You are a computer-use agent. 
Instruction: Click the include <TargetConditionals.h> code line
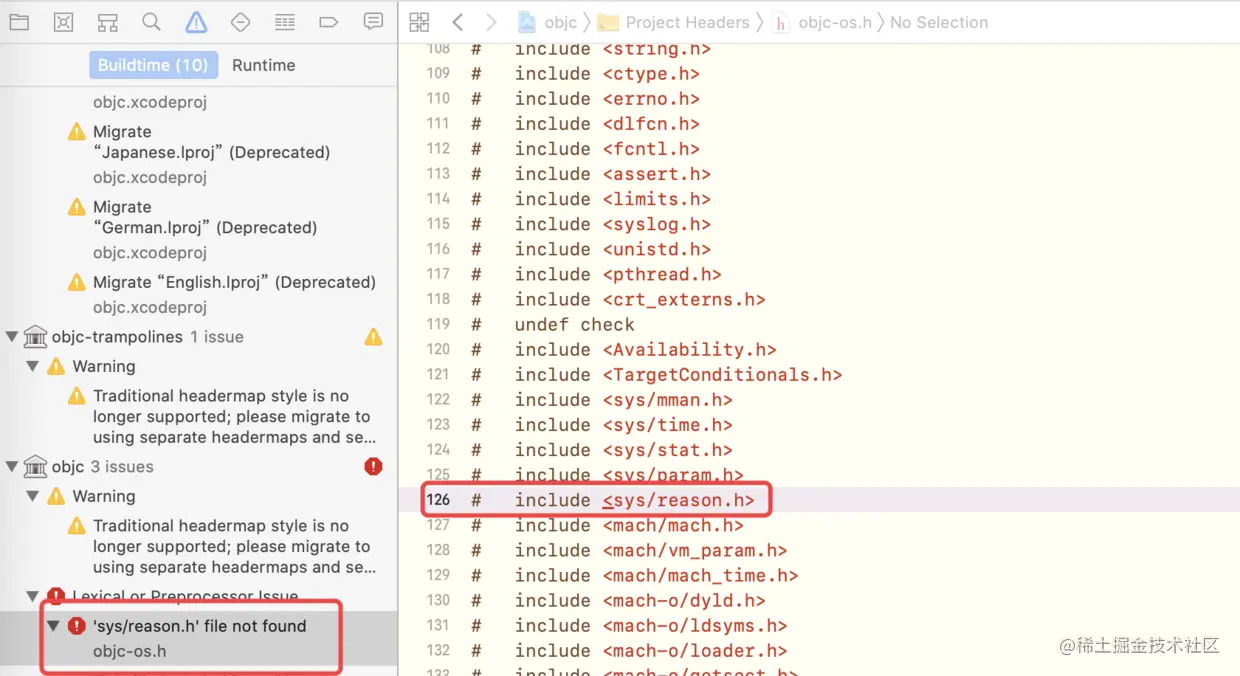point(657,374)
